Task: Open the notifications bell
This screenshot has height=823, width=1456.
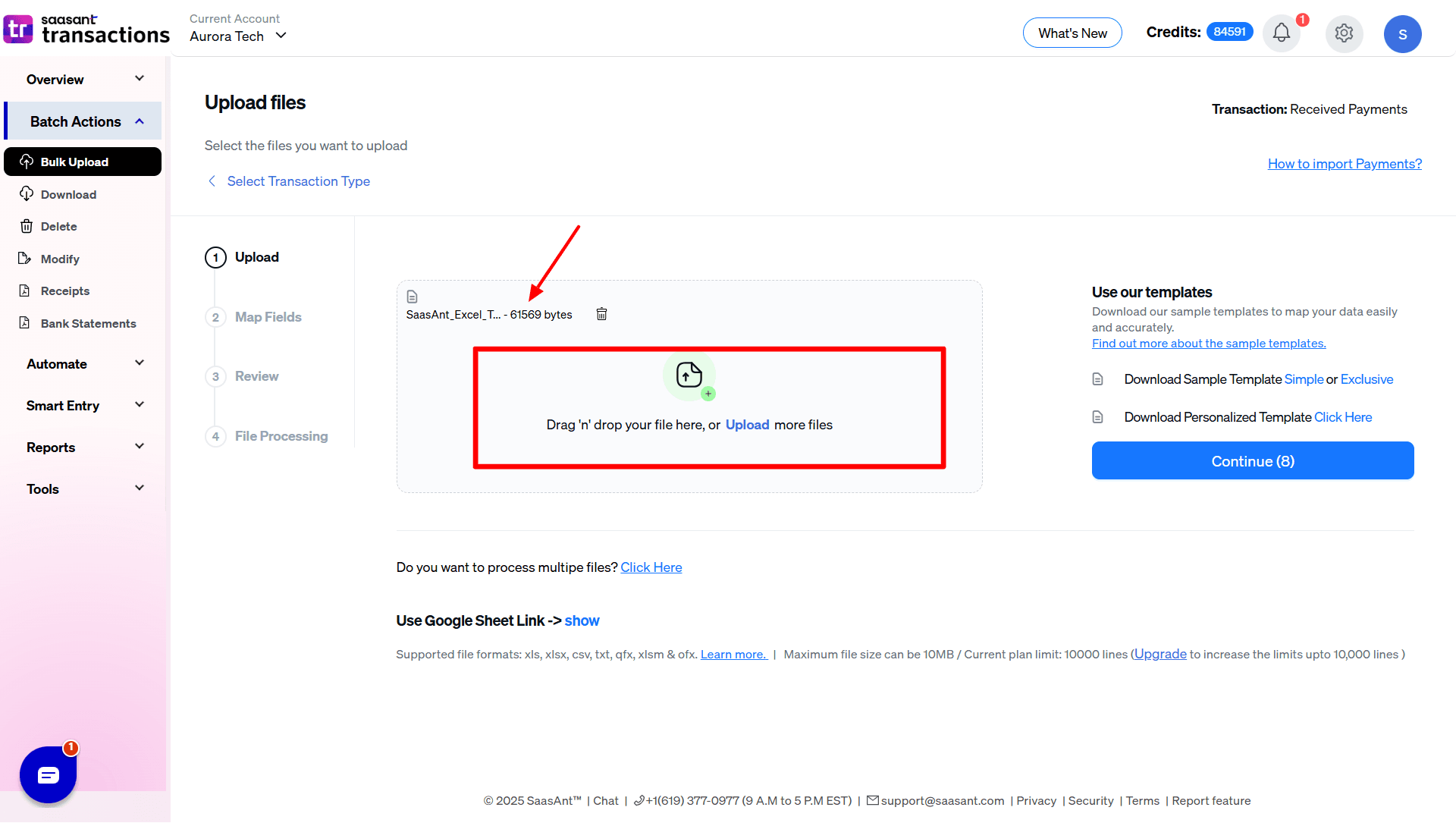Action: point(1281,33)
